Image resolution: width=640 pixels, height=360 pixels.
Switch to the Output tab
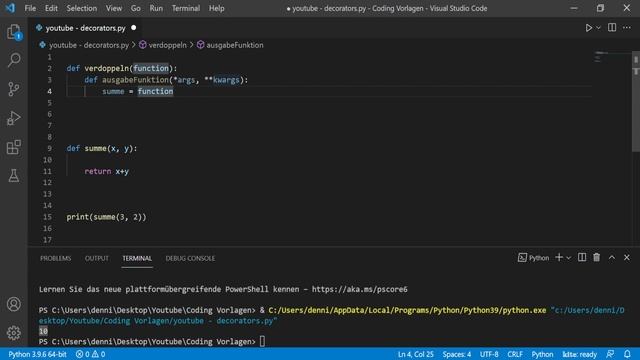pos(97,258)
